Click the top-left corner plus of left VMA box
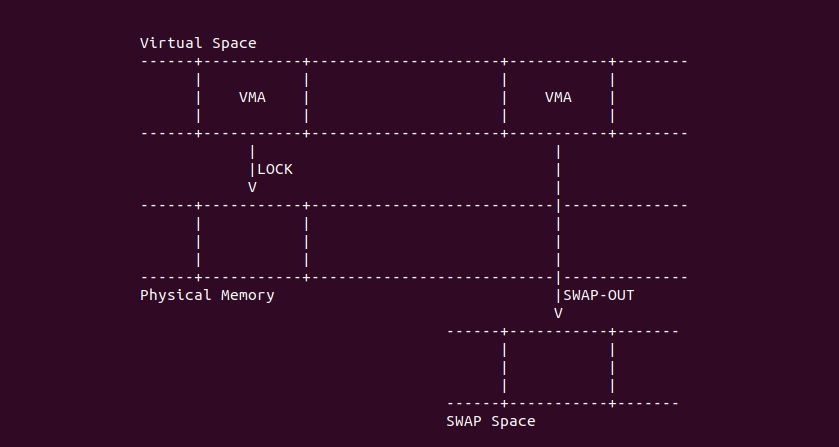The width and height of the screenshot is (839, 447). point(198,61)
